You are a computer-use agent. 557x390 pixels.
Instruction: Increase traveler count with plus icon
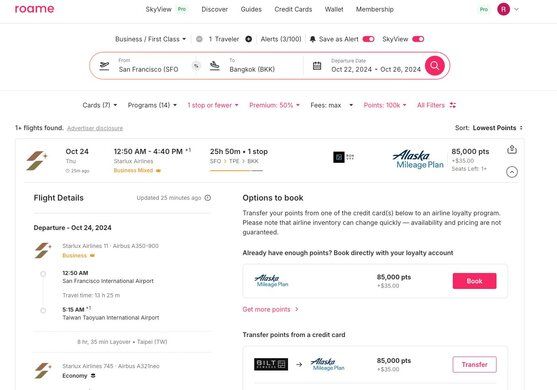249,39
